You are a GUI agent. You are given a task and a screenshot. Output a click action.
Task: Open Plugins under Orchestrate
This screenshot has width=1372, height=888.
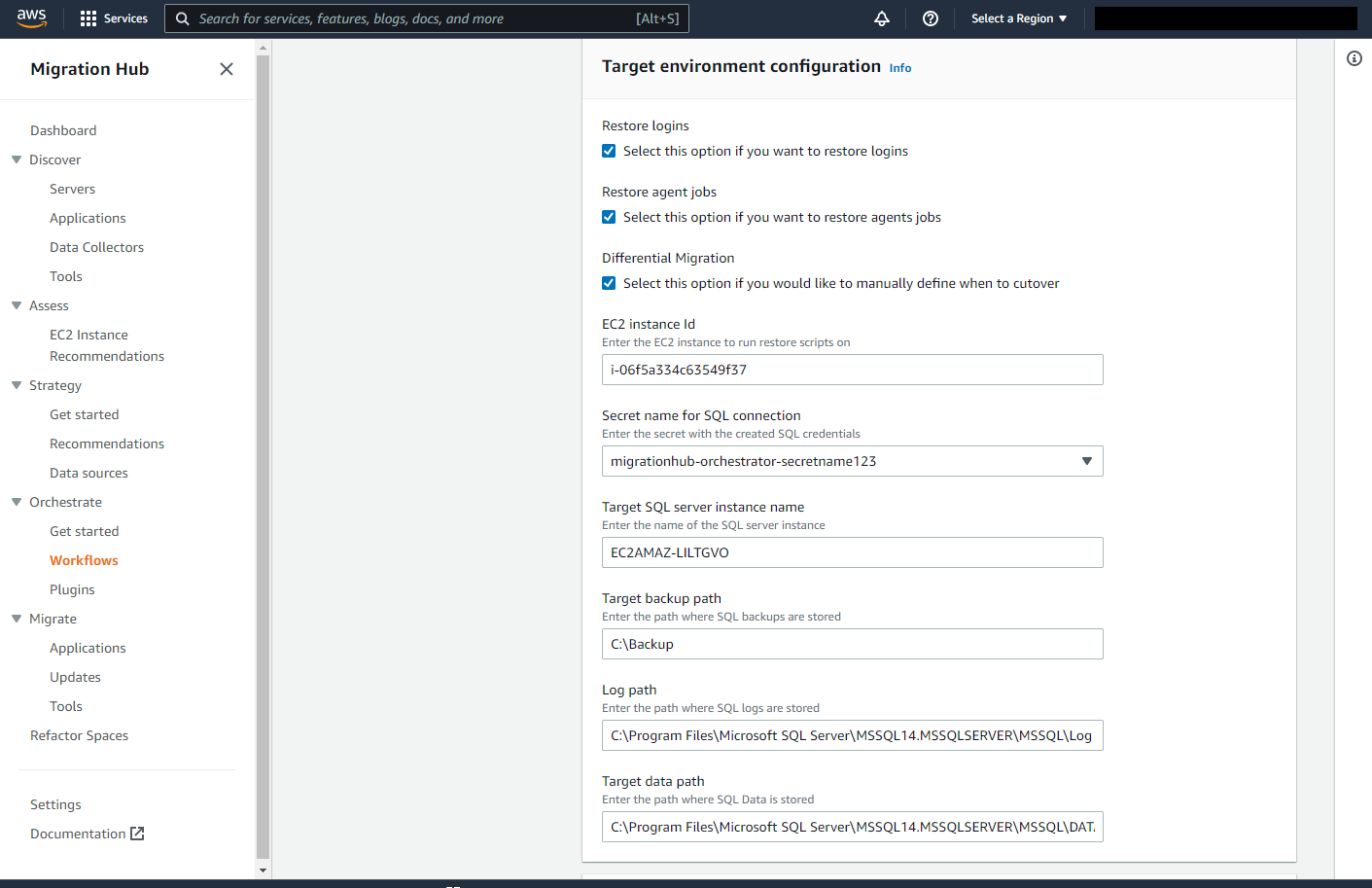[73, 589]
